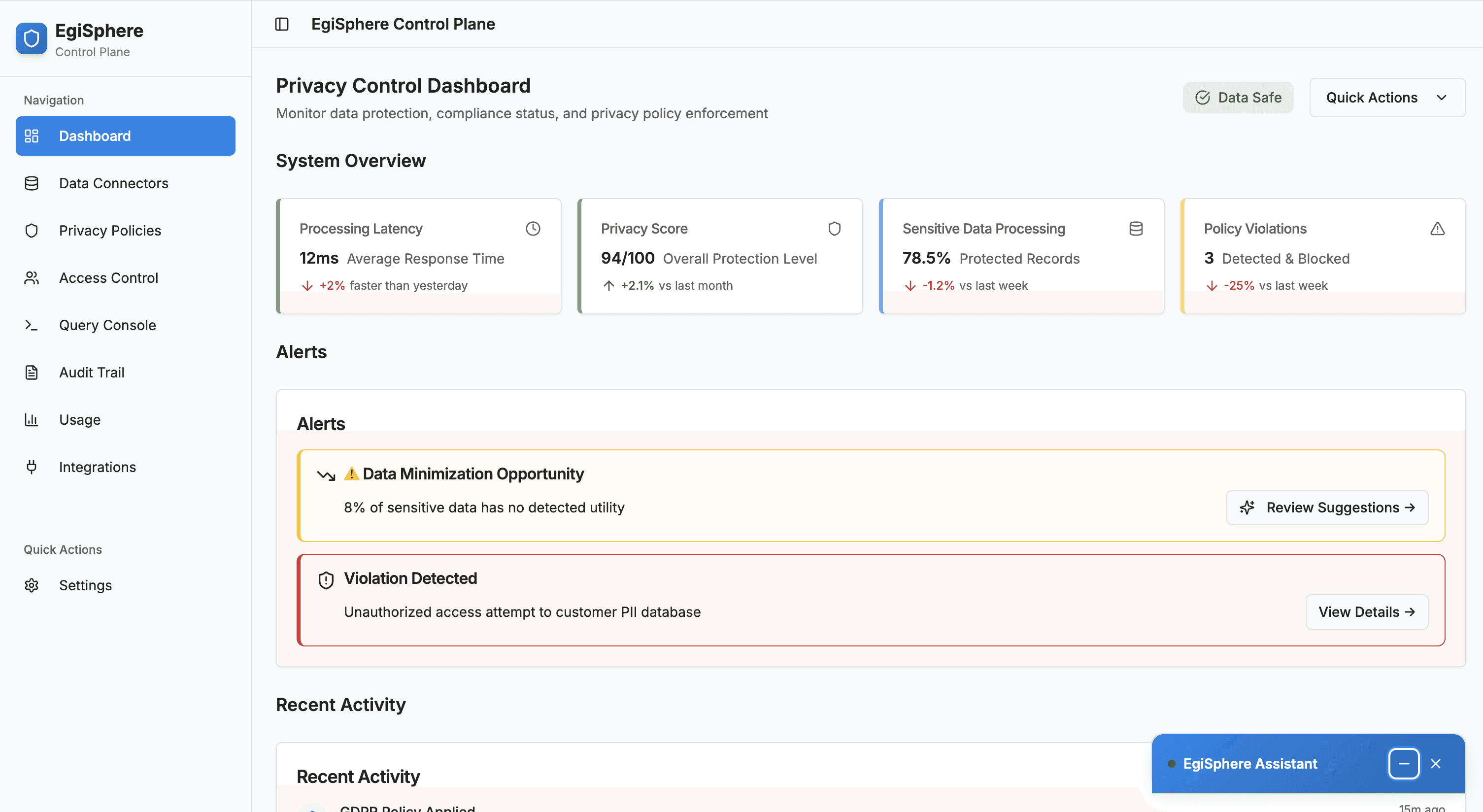The height and width of the screenshot is (812, 1483).
Task: Click '+2.1% vs last month' trend text
Action: pyautogui.click(x=676, y=286)
